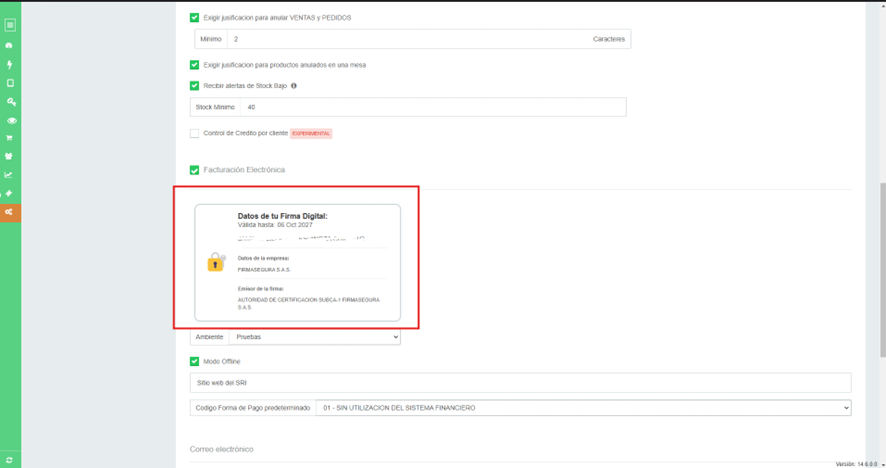
Task: Click 'Datos de la empresa:' label
Action: tap(263, 258)
